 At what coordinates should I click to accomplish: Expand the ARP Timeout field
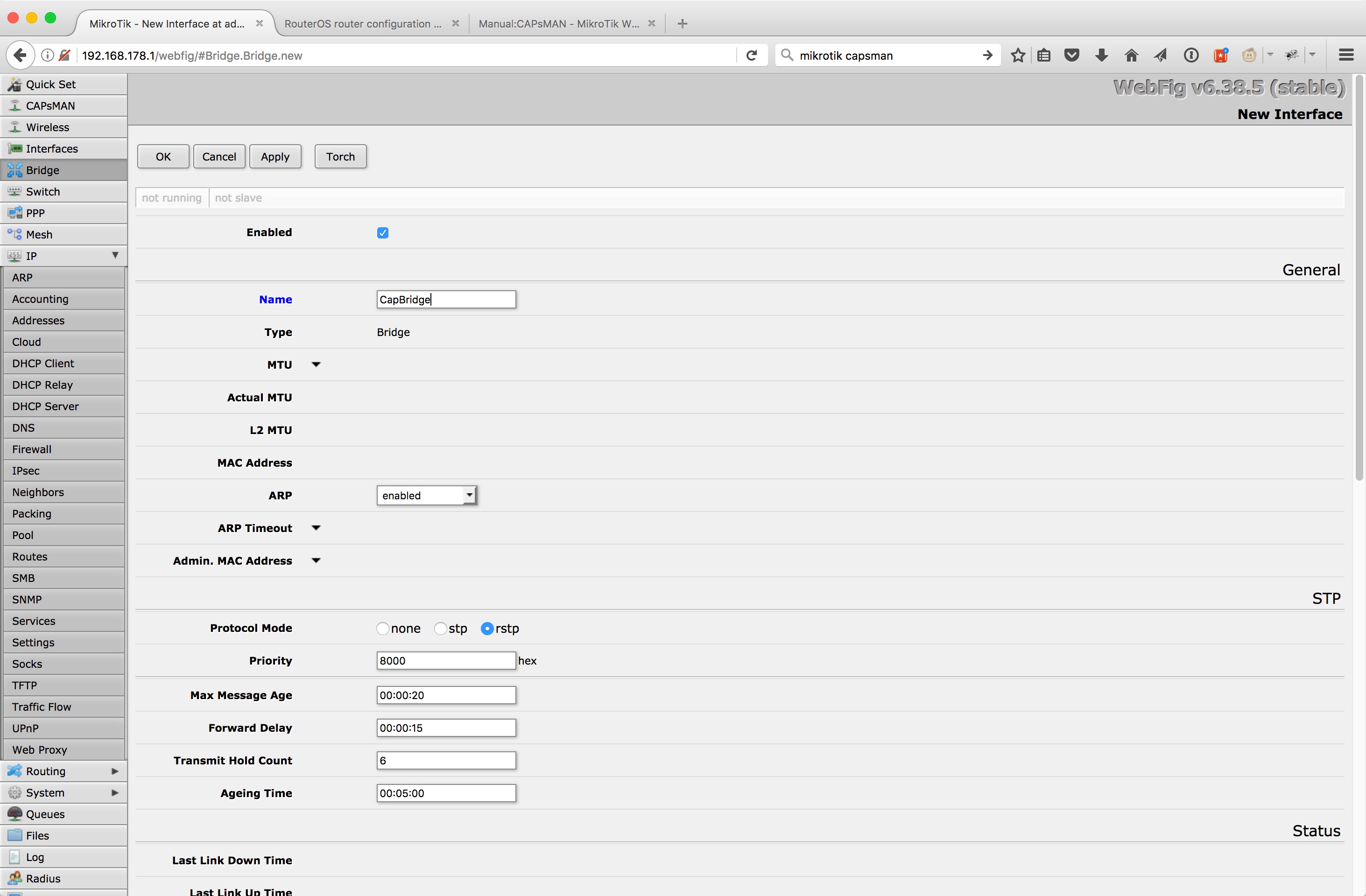click(316, 528)
